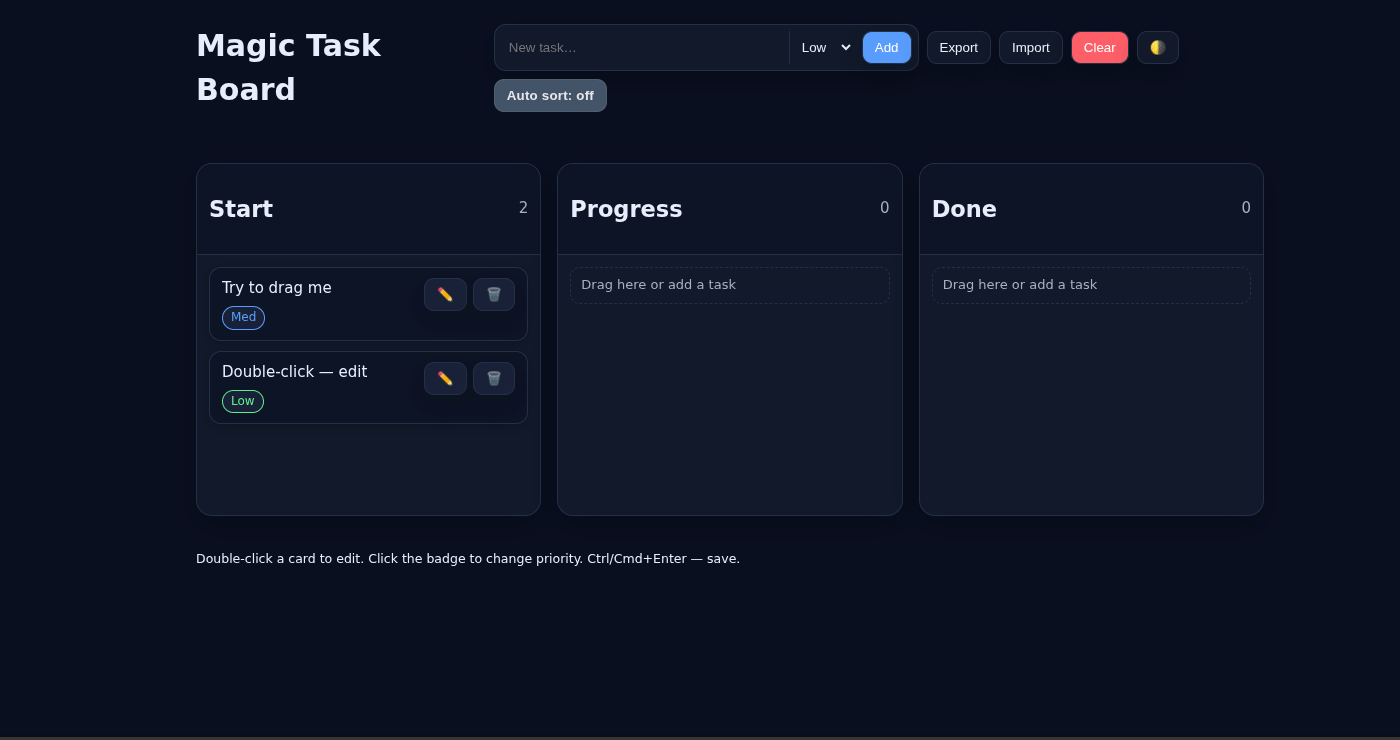Trash the 'Double-click — edit' task
Viewport: 1400px width, 740px height.
(494, 379)
